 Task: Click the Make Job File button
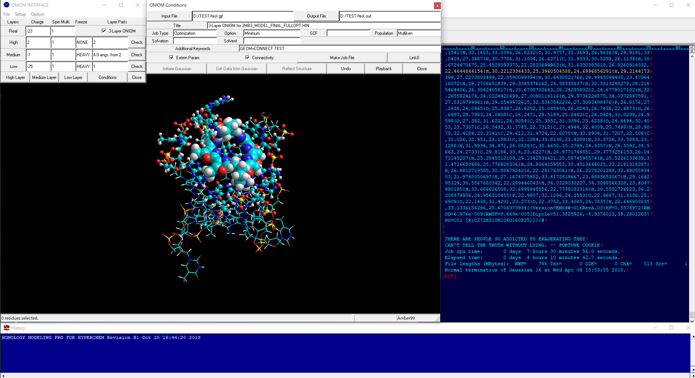tap(342, 58)
